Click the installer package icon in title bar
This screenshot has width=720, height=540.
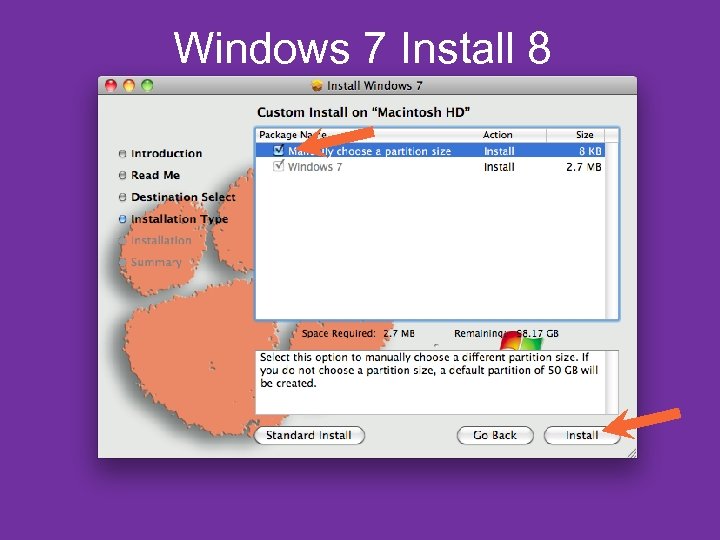coord(317,86)
